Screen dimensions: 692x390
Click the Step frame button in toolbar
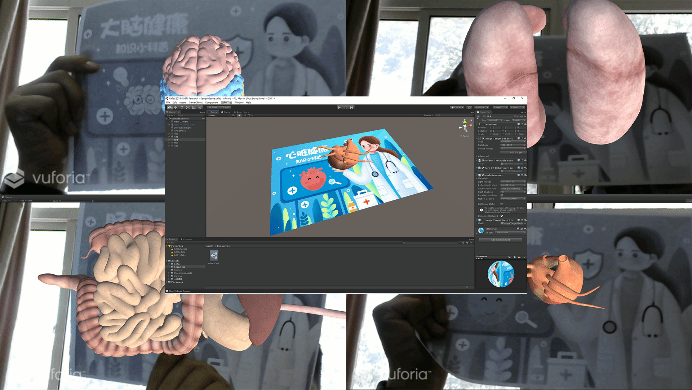coord(351,108)
